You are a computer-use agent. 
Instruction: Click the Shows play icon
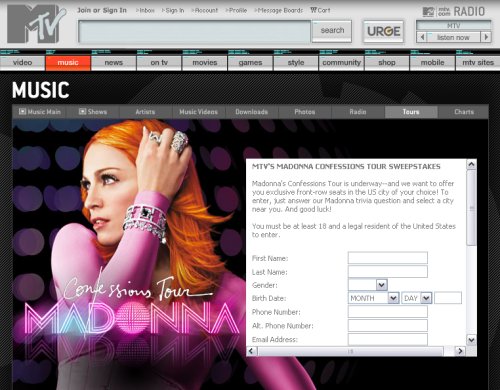(82, 111)
